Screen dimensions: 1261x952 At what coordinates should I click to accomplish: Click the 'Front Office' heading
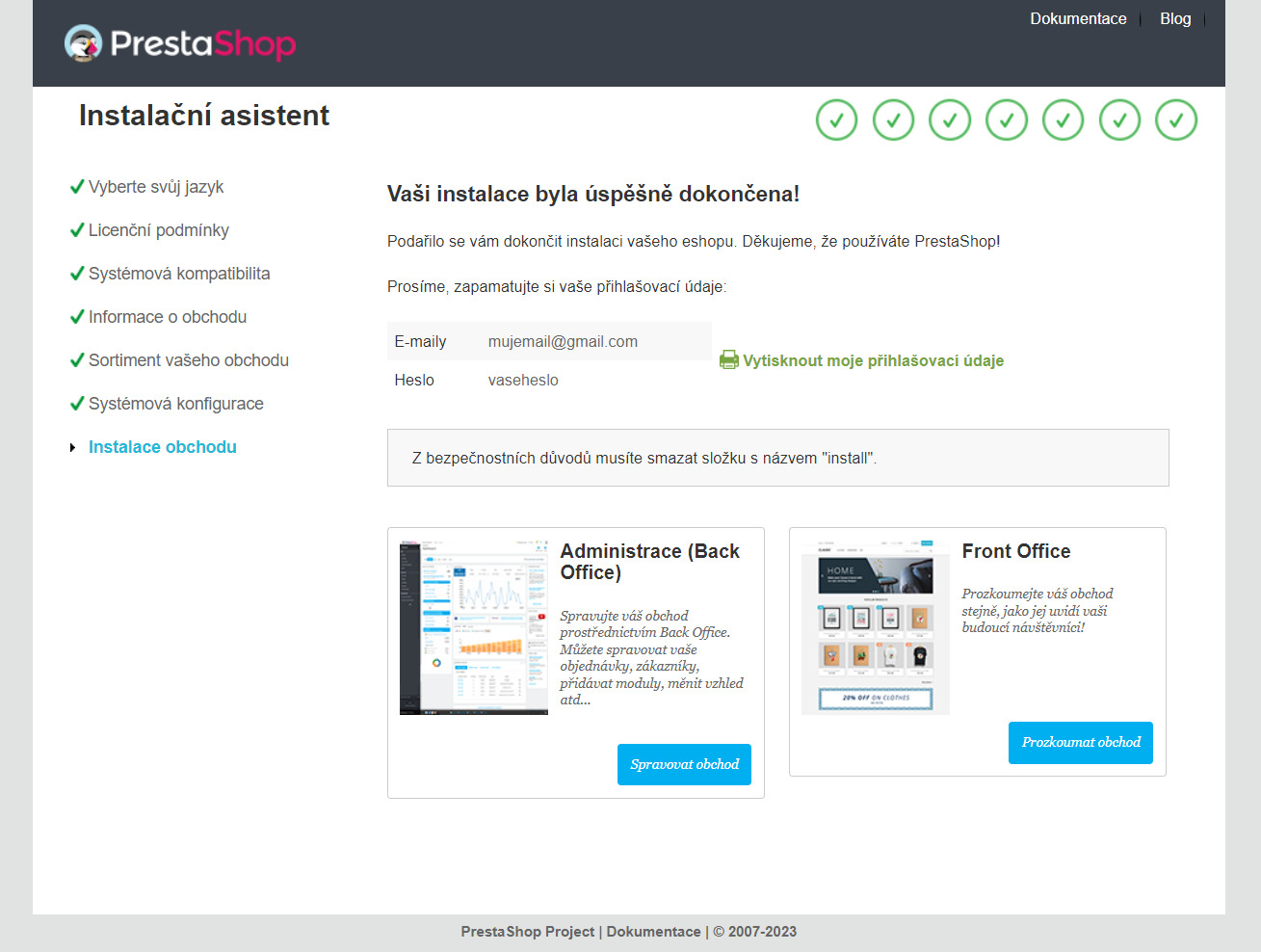click(1016, 551)
